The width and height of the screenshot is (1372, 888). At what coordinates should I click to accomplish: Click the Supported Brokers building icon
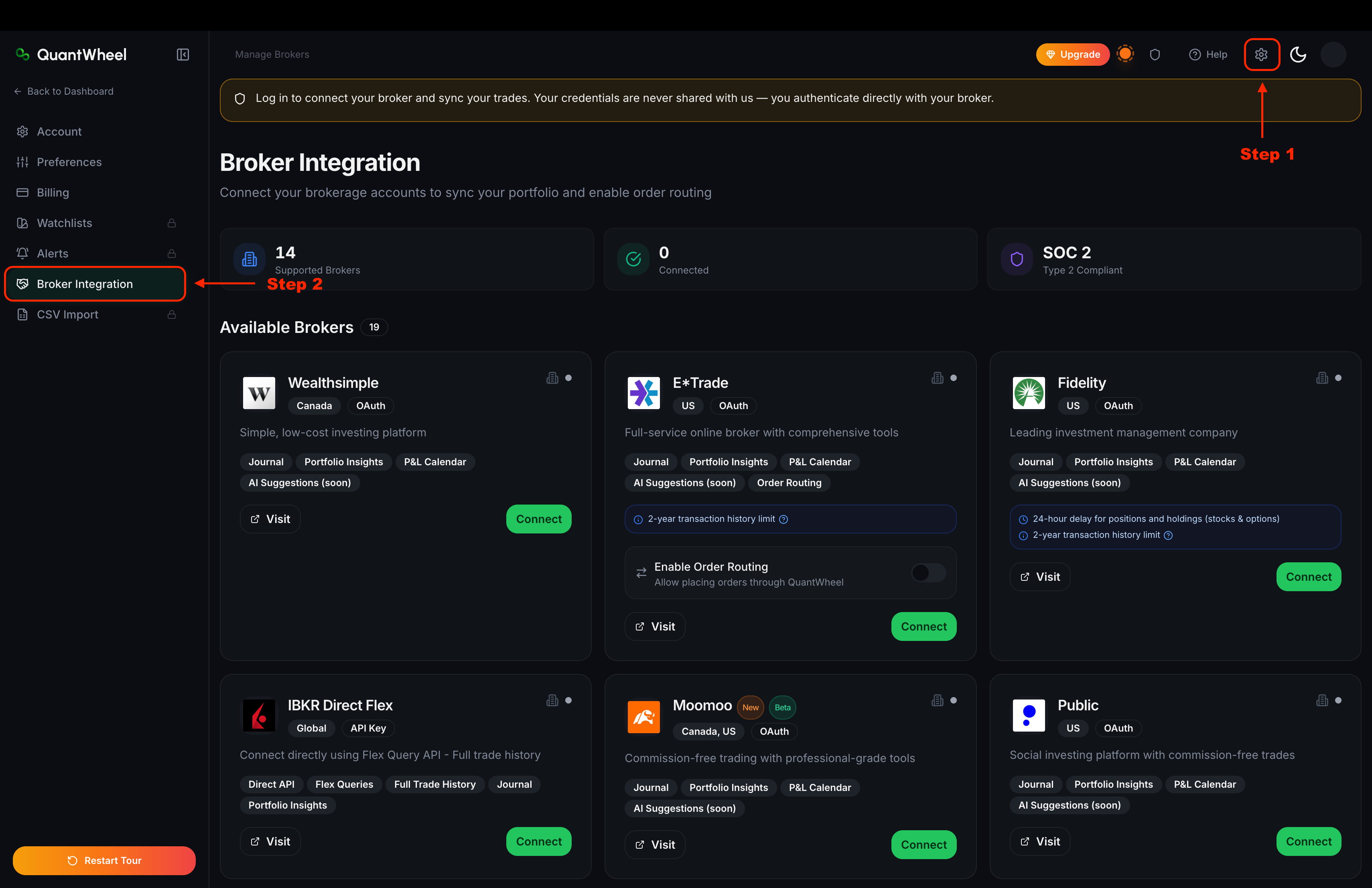pyautogui.click(x=250, y=260)
